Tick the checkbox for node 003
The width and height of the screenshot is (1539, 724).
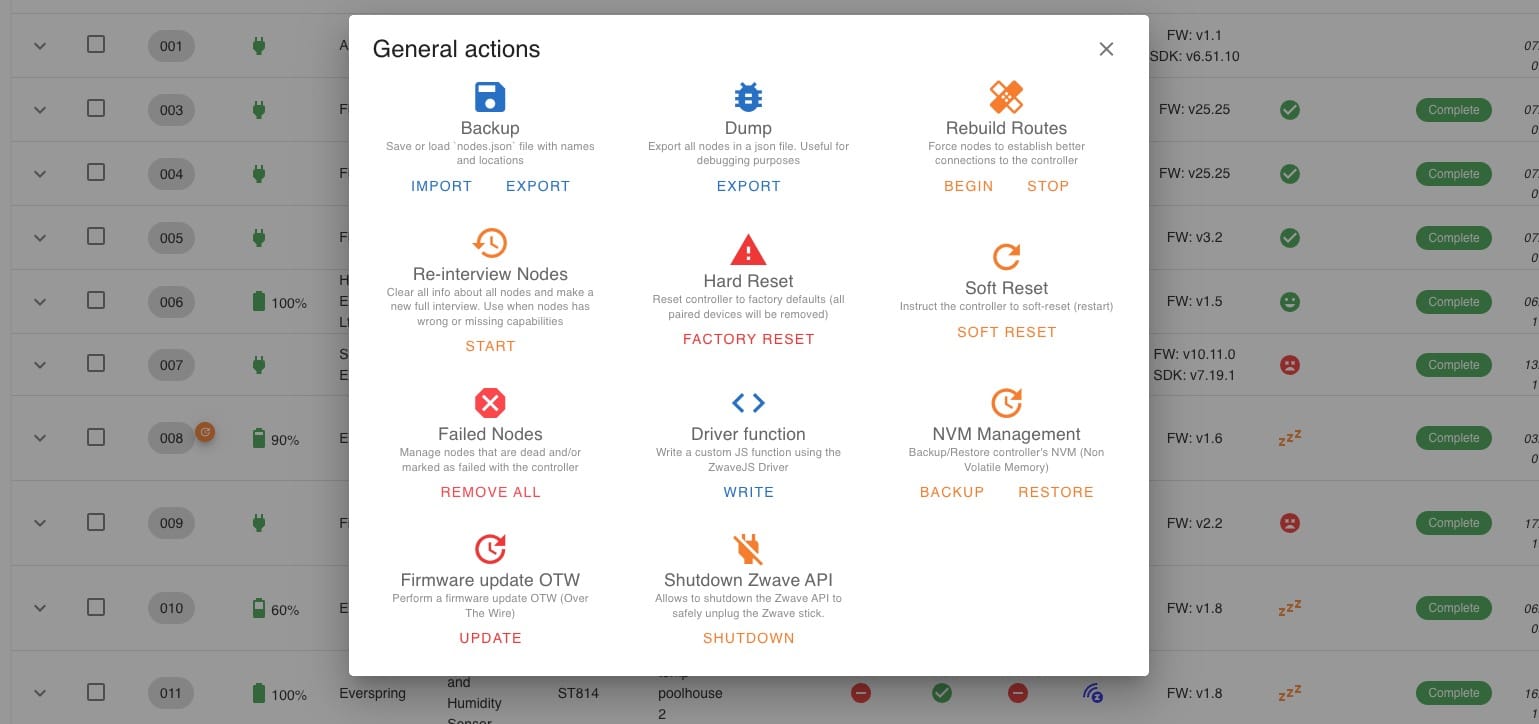(95, 108)
